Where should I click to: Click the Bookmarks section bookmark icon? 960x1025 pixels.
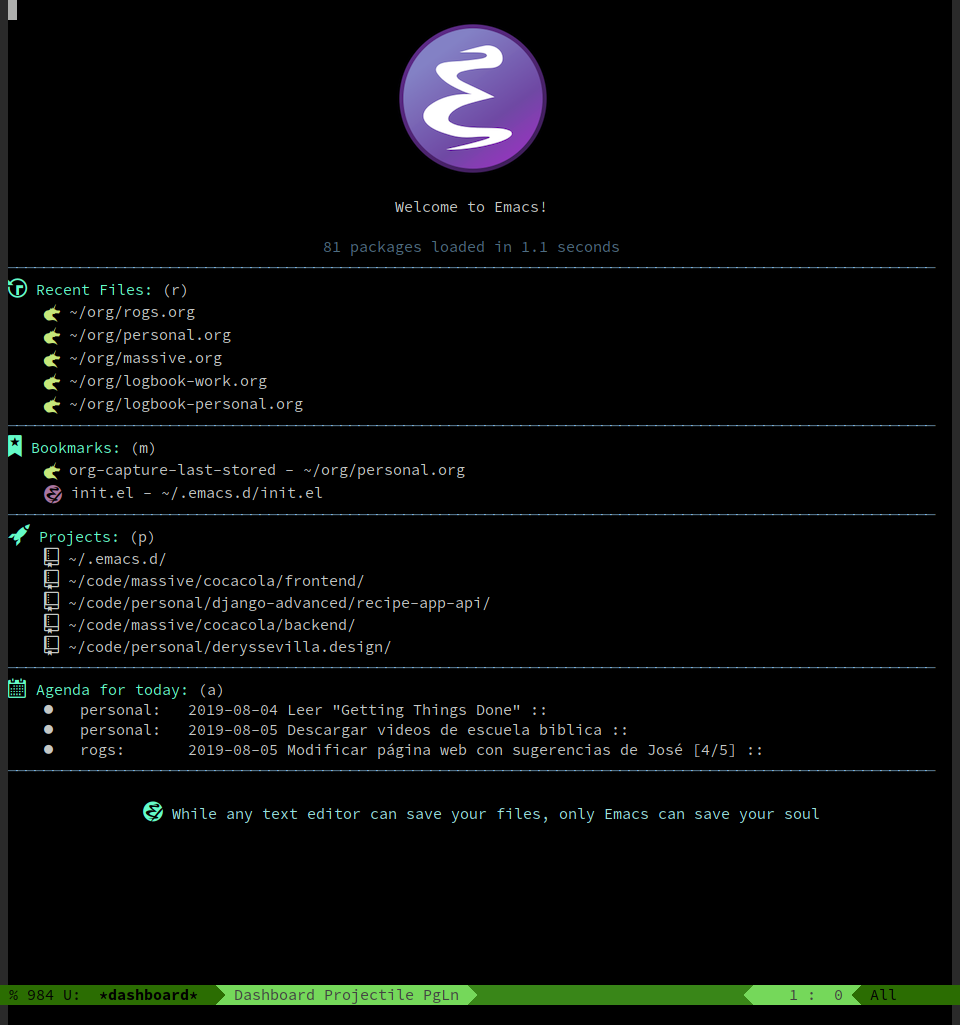tap(15, 446)
